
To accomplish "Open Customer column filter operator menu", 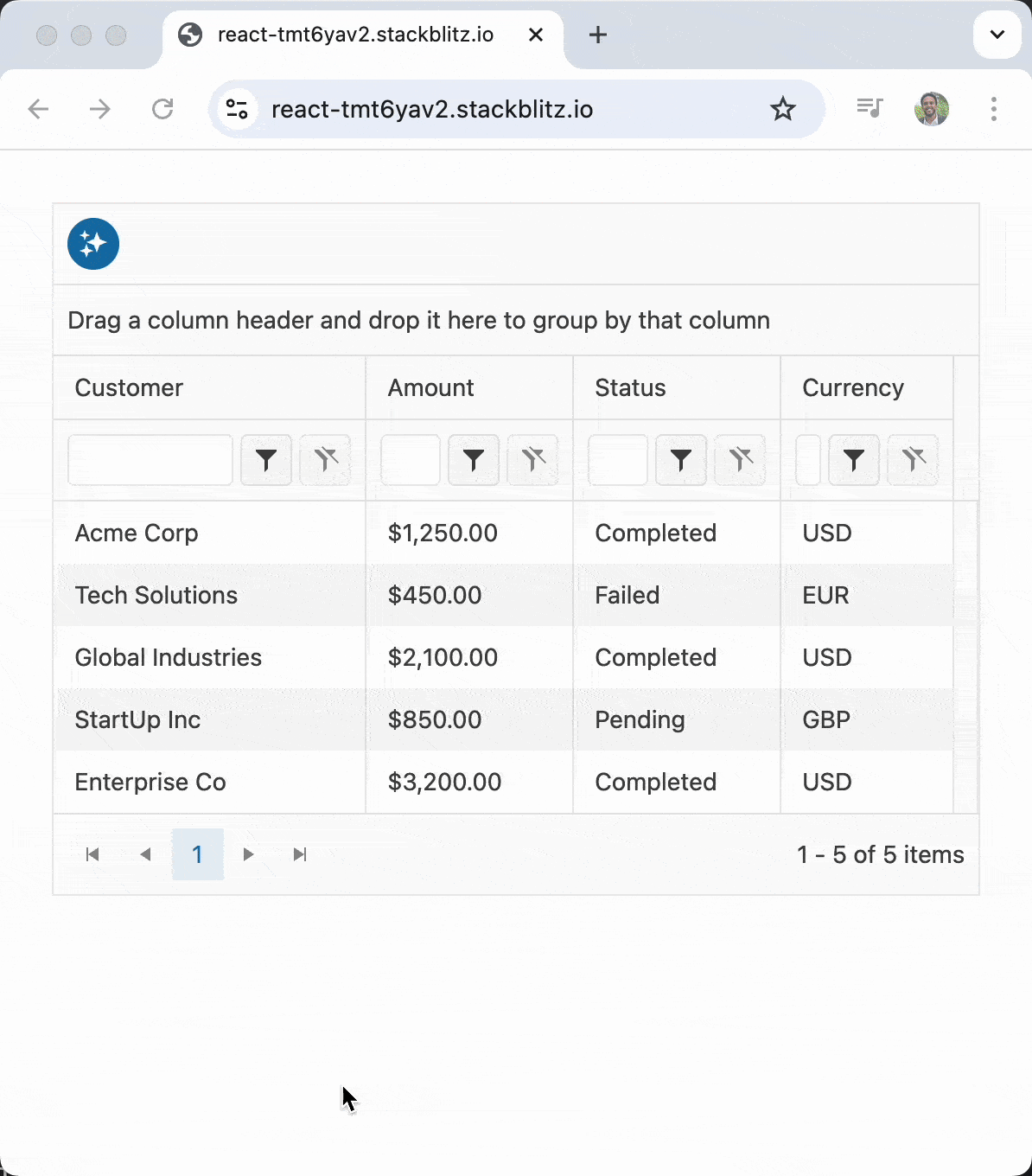I will pyautogui.click(x=266, y=460).
